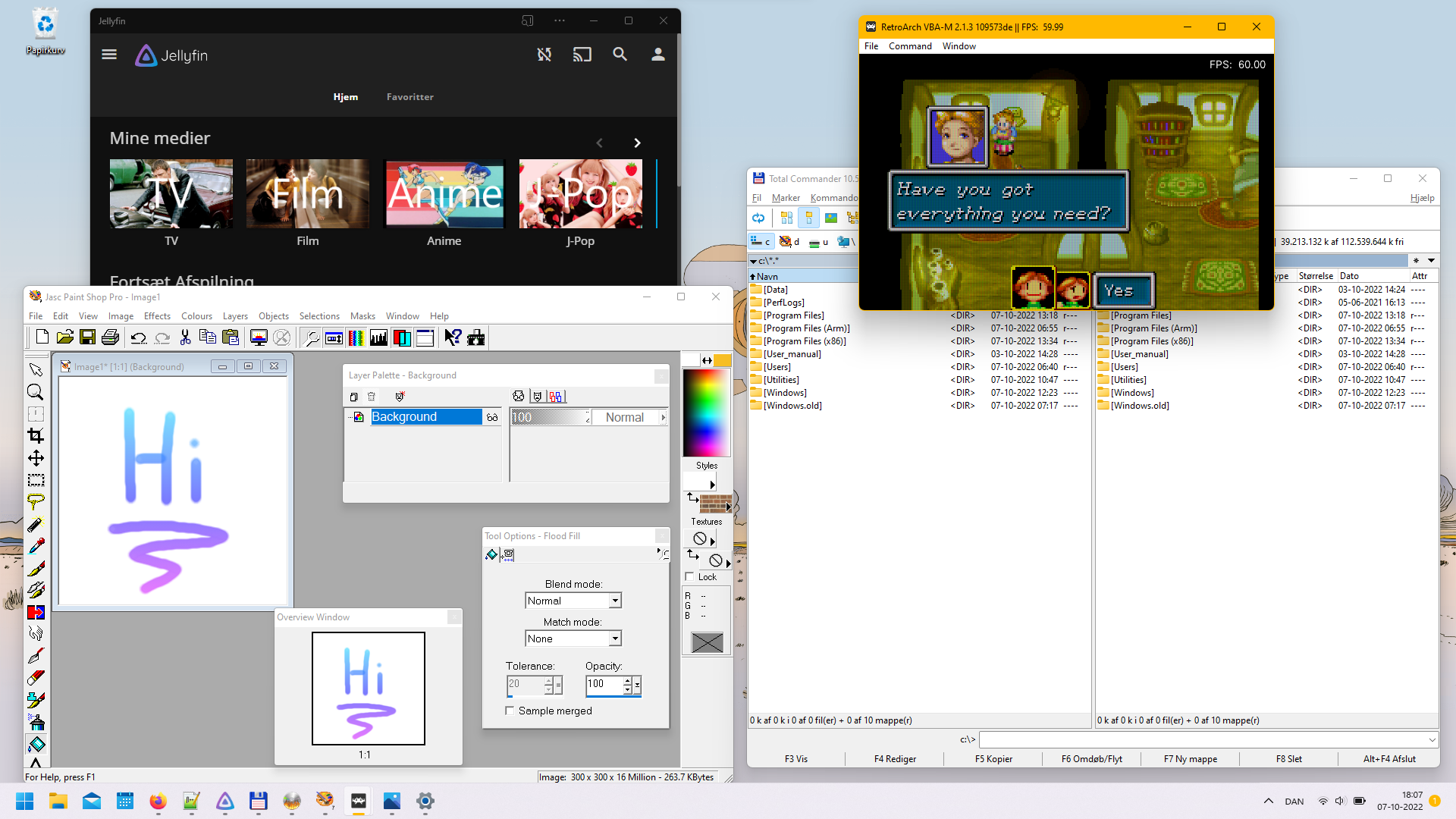Open the Anime library thumbnail
This screenshot has height=819, width=1456.
coord(444,193)
